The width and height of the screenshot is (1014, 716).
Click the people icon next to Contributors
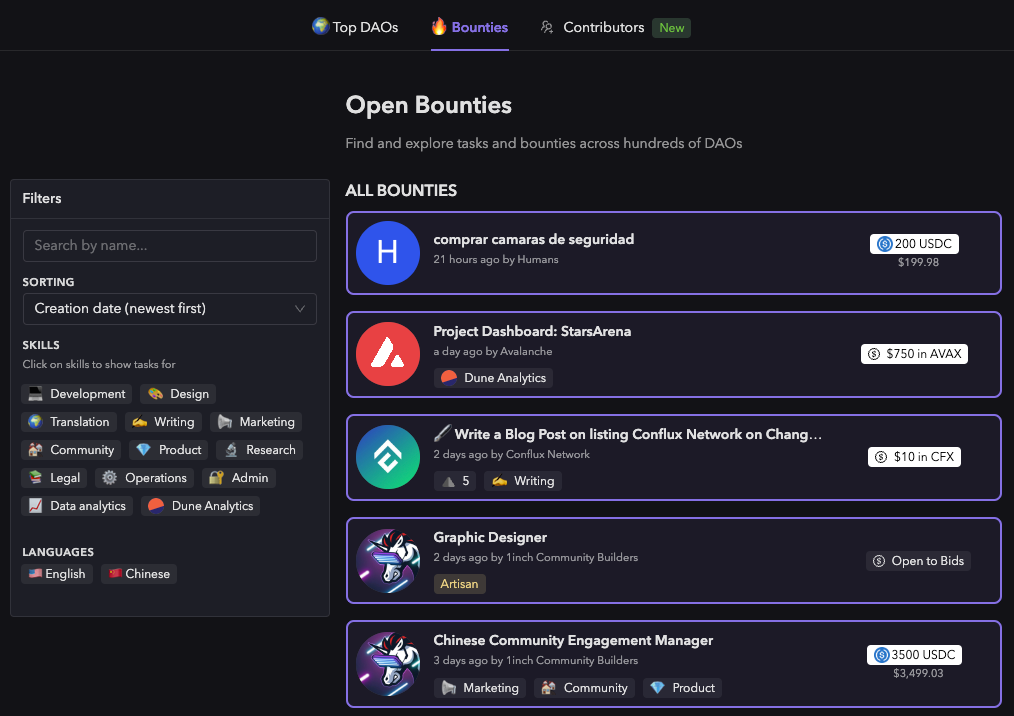point(547,27)
